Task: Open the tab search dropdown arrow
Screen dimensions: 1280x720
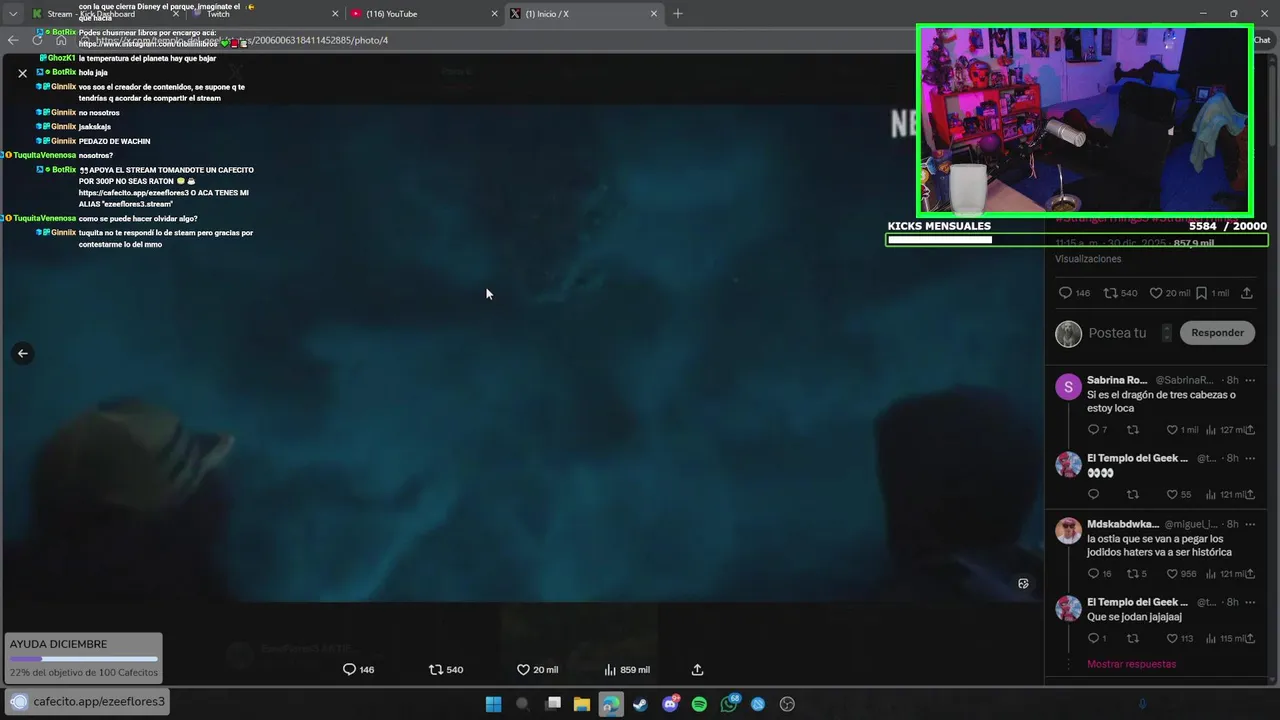Action: 13,14
